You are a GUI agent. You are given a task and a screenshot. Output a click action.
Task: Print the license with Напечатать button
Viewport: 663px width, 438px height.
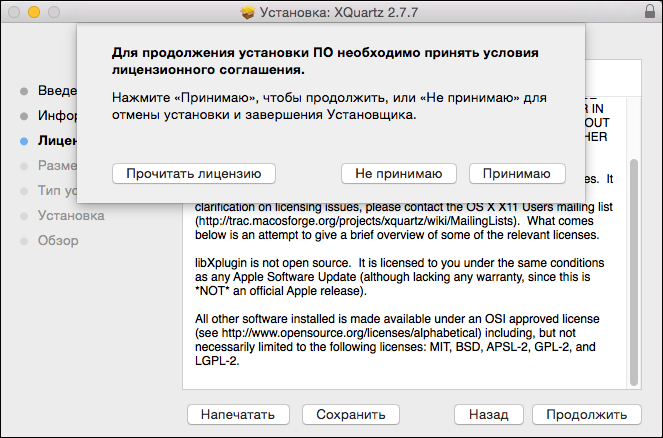tap(238, 413)
